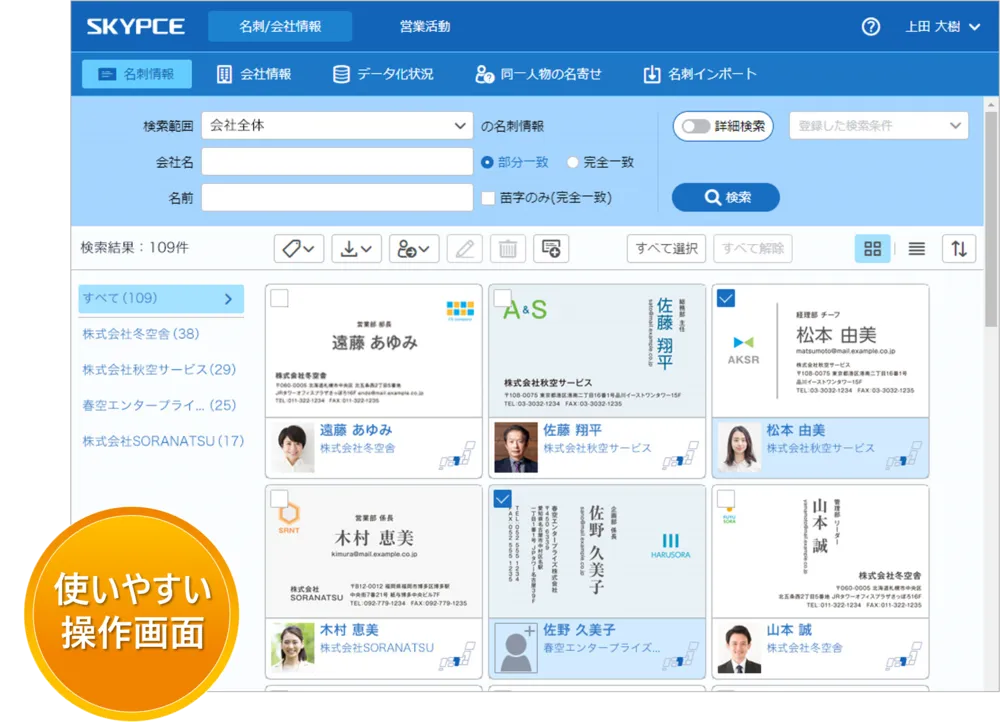Check 苗字のみ(完全一致) checkbox
This screenshot has height=722, width=1000.
[489, 198]
